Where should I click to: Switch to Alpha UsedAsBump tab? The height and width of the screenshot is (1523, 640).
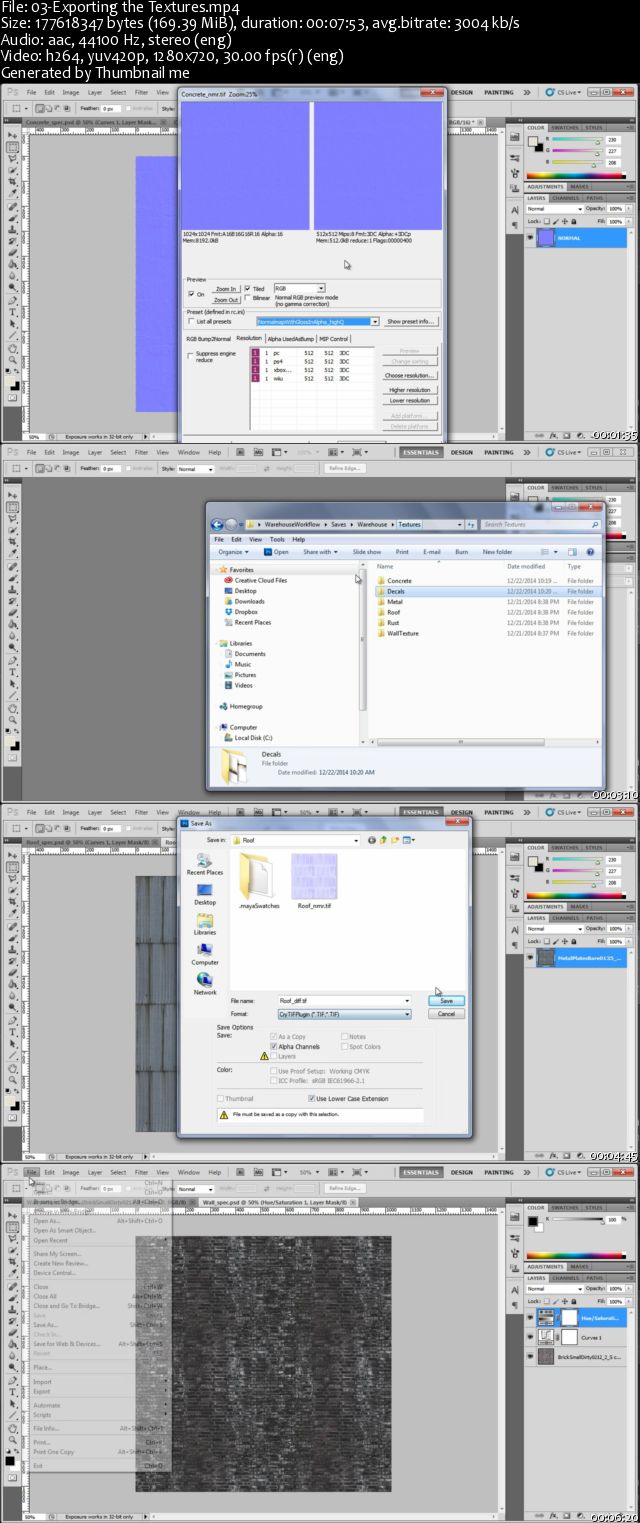290,339
